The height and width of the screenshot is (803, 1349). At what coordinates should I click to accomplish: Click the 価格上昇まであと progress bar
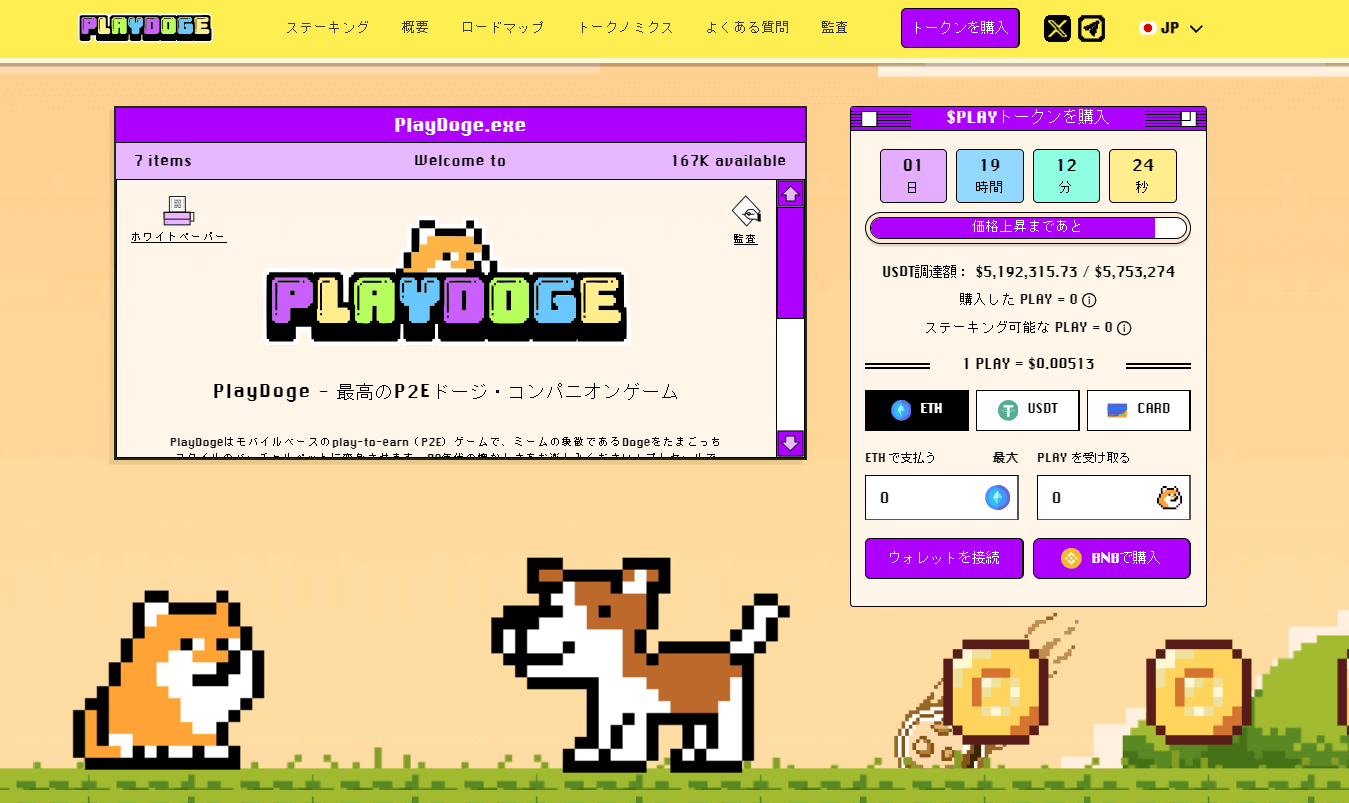1028,228
